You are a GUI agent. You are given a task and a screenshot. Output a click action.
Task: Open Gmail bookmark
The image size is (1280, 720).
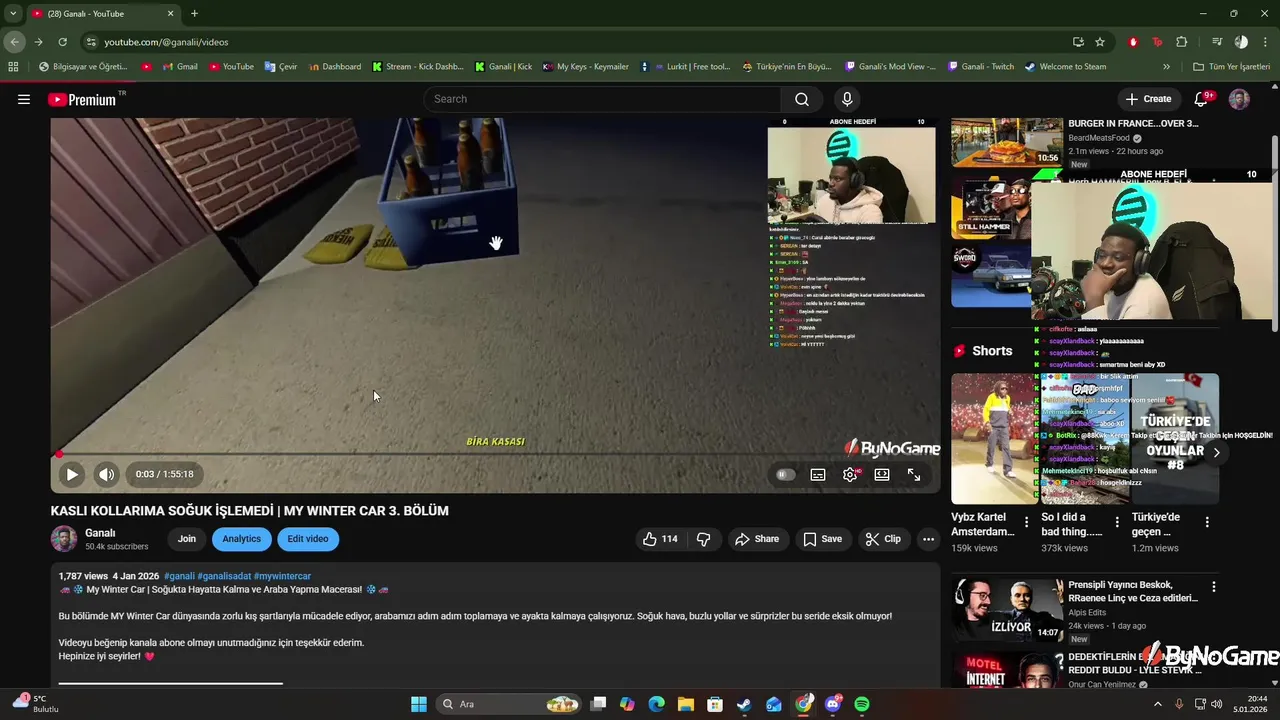179,67
